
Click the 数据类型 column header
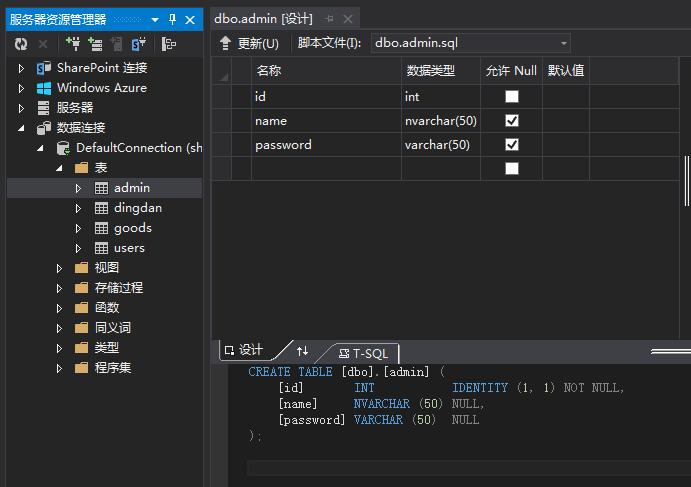click(x=441, y=71)
